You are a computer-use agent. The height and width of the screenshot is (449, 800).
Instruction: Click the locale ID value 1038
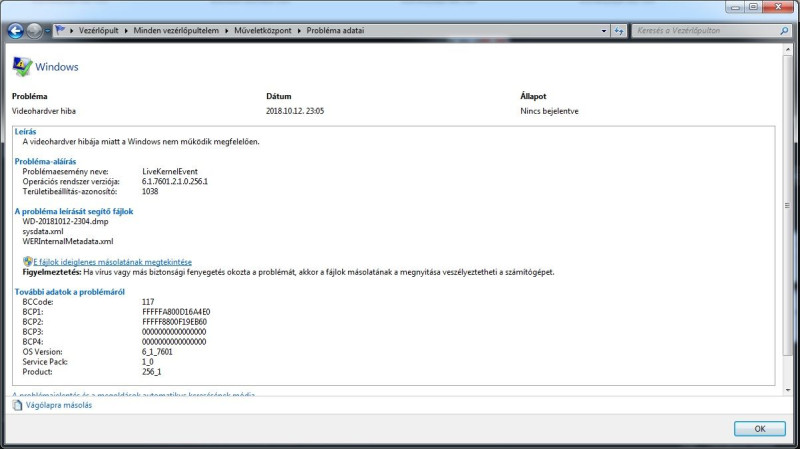150,191
